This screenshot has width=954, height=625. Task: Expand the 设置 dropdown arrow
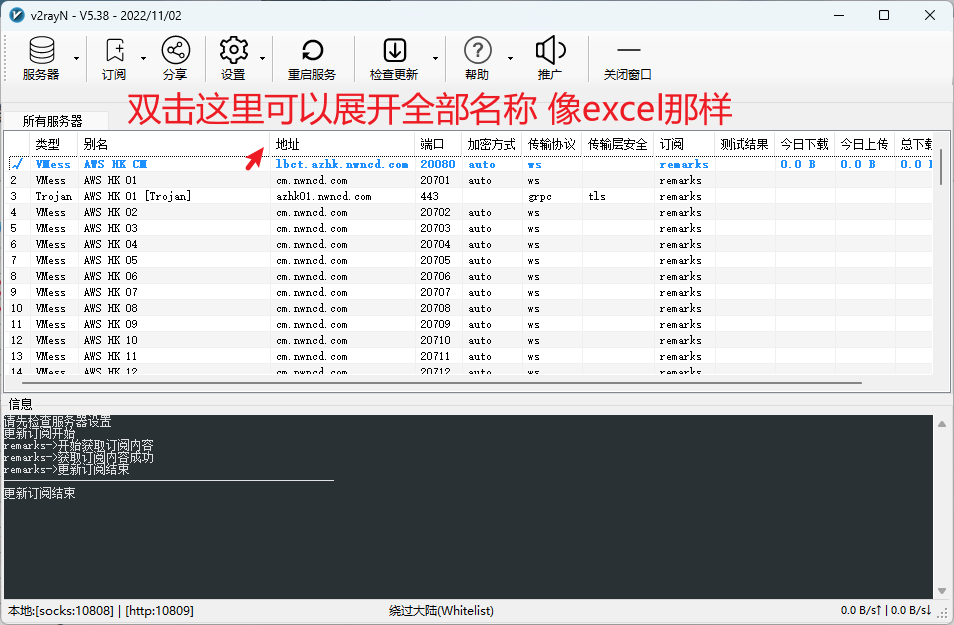262,58
